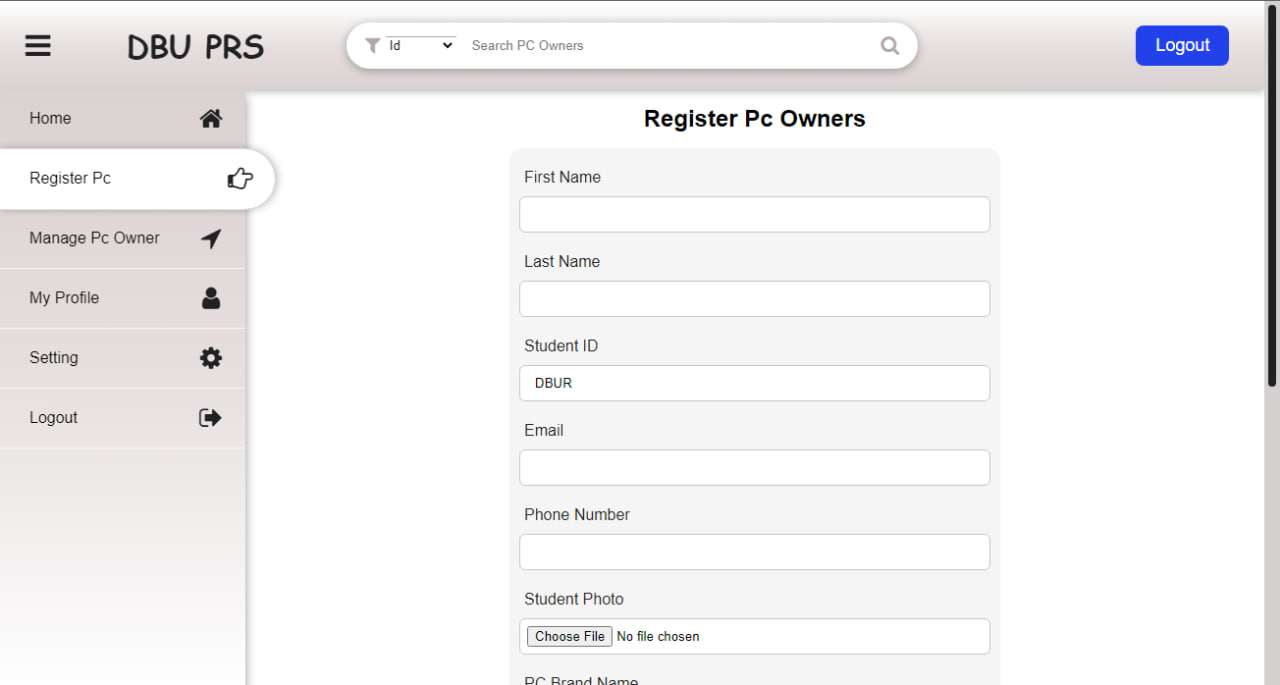Select the thumbs-up icon next to Register Pc
The width and height of the screenshot is (1280, 685).
[240, 178]
